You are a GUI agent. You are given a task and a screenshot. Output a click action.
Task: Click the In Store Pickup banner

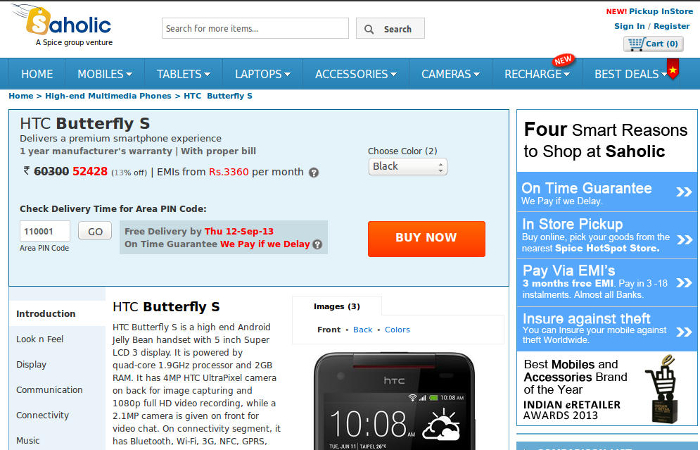tap(607, 235)
